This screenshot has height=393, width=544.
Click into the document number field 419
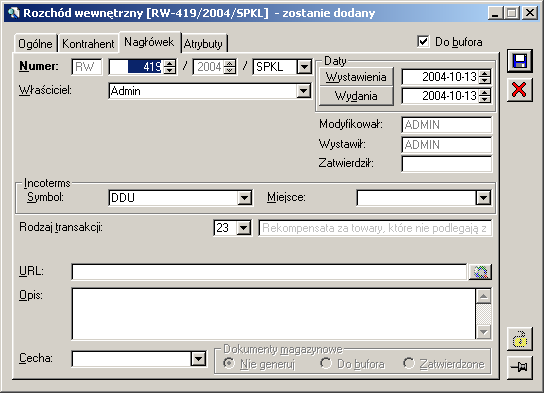[136, 67]
